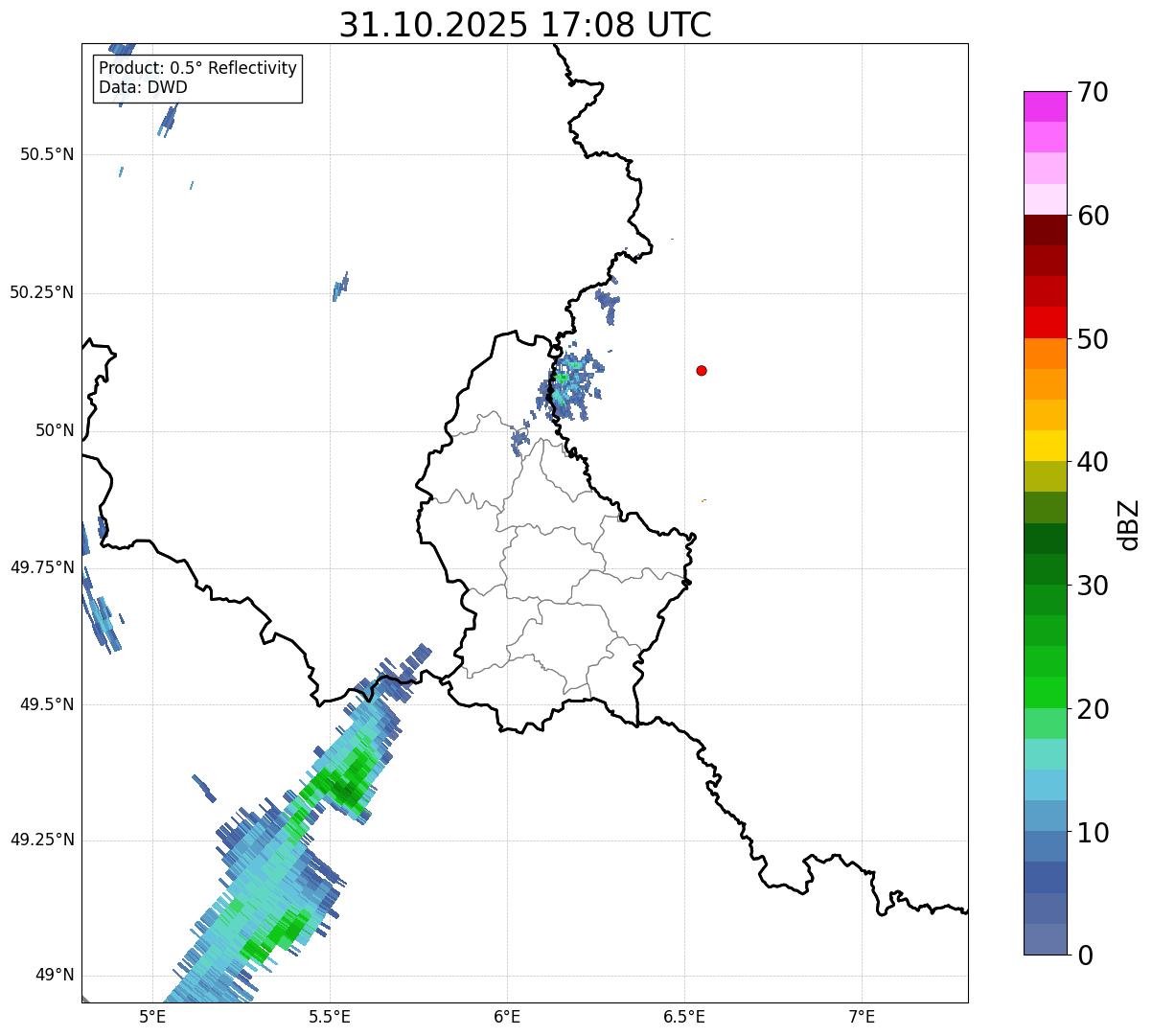Click the 50°N latitude label
The height and width of the screenshot is (1036, 1152).
tap(55, 430)
